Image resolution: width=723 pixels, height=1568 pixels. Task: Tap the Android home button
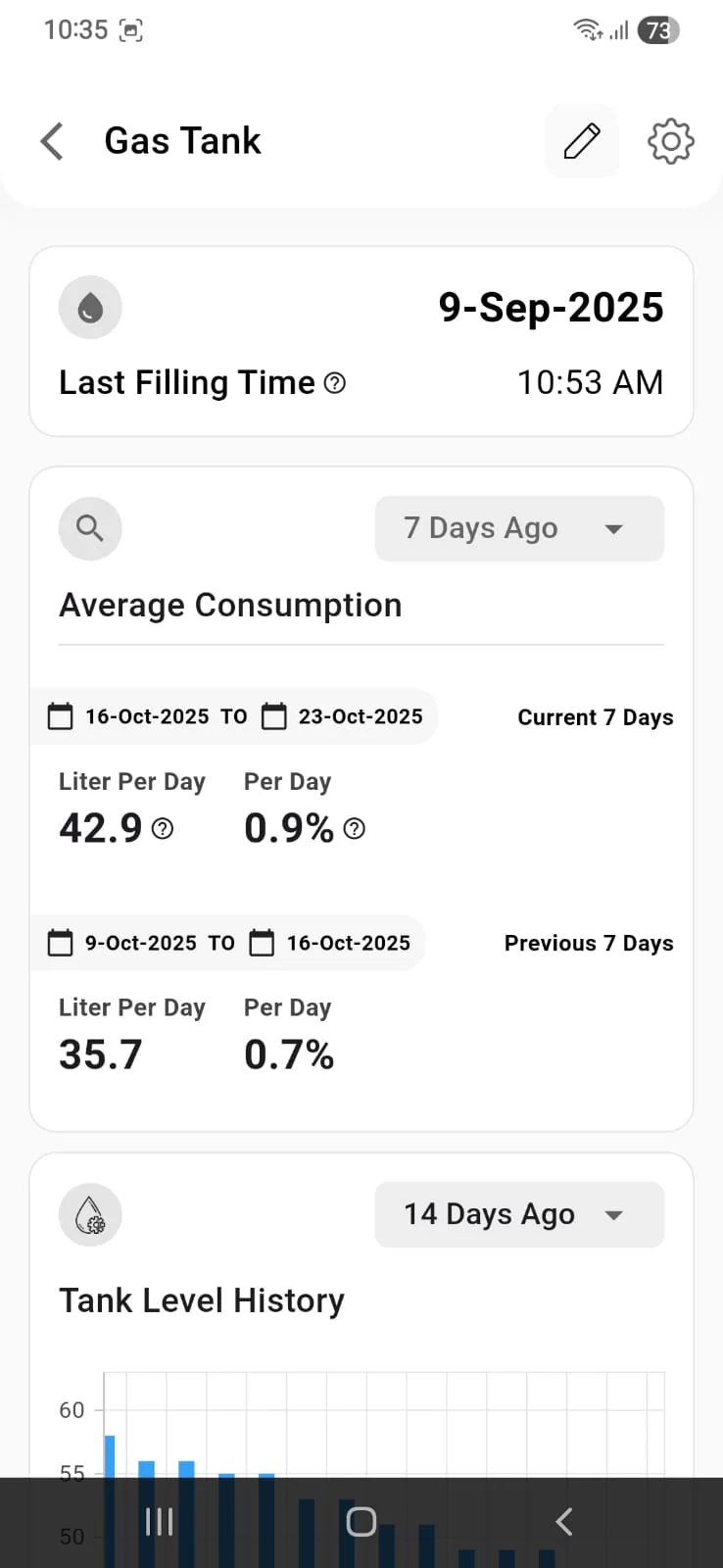click(x=361, y=1522)
